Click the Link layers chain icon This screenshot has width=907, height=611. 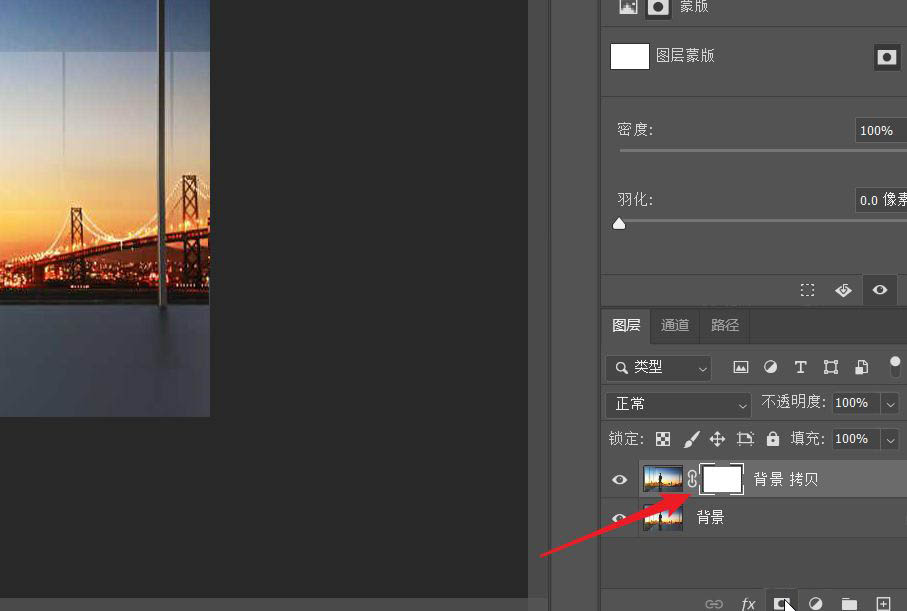(x=714, y=603)
